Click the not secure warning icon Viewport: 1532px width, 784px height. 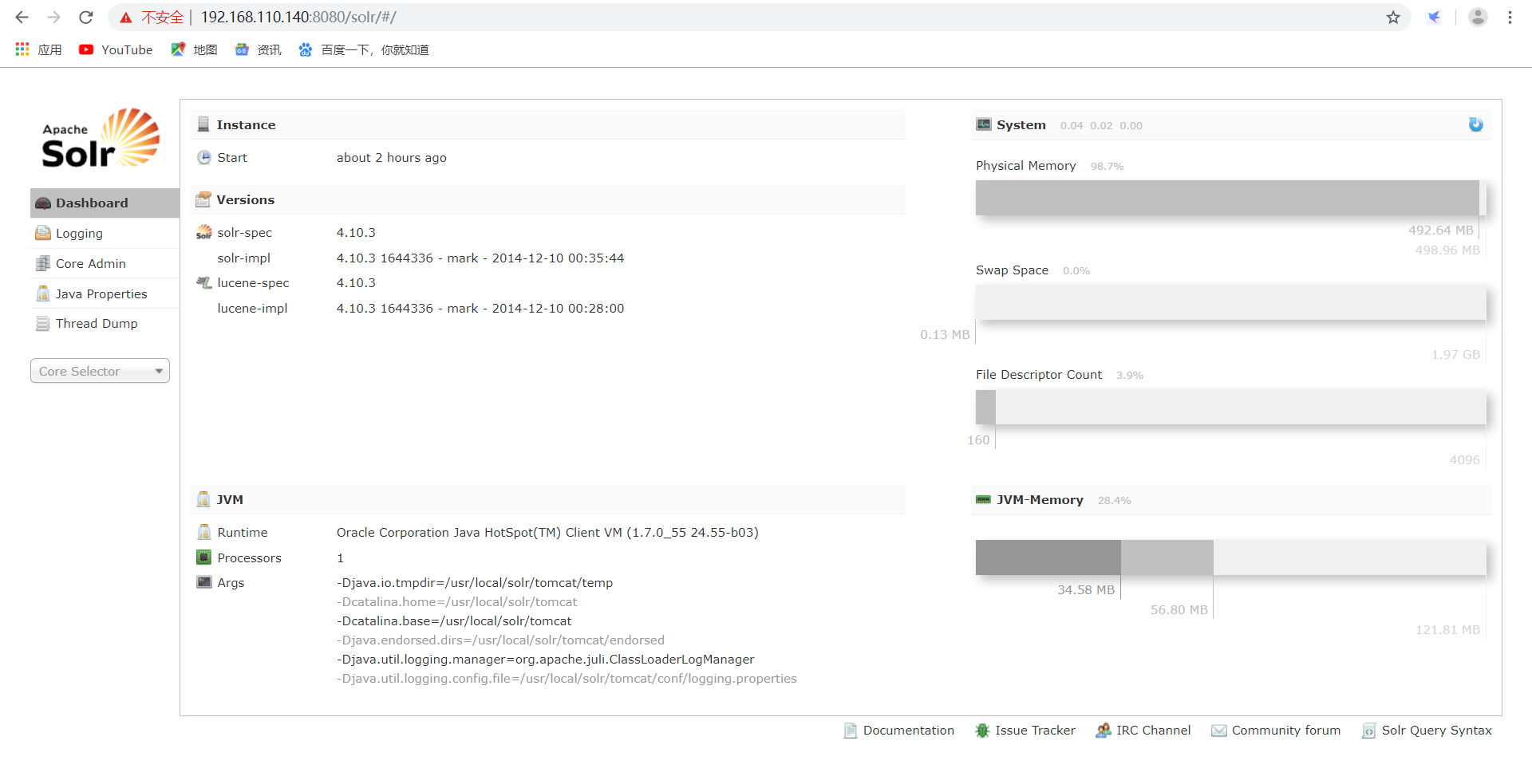[x=126, y=18]
